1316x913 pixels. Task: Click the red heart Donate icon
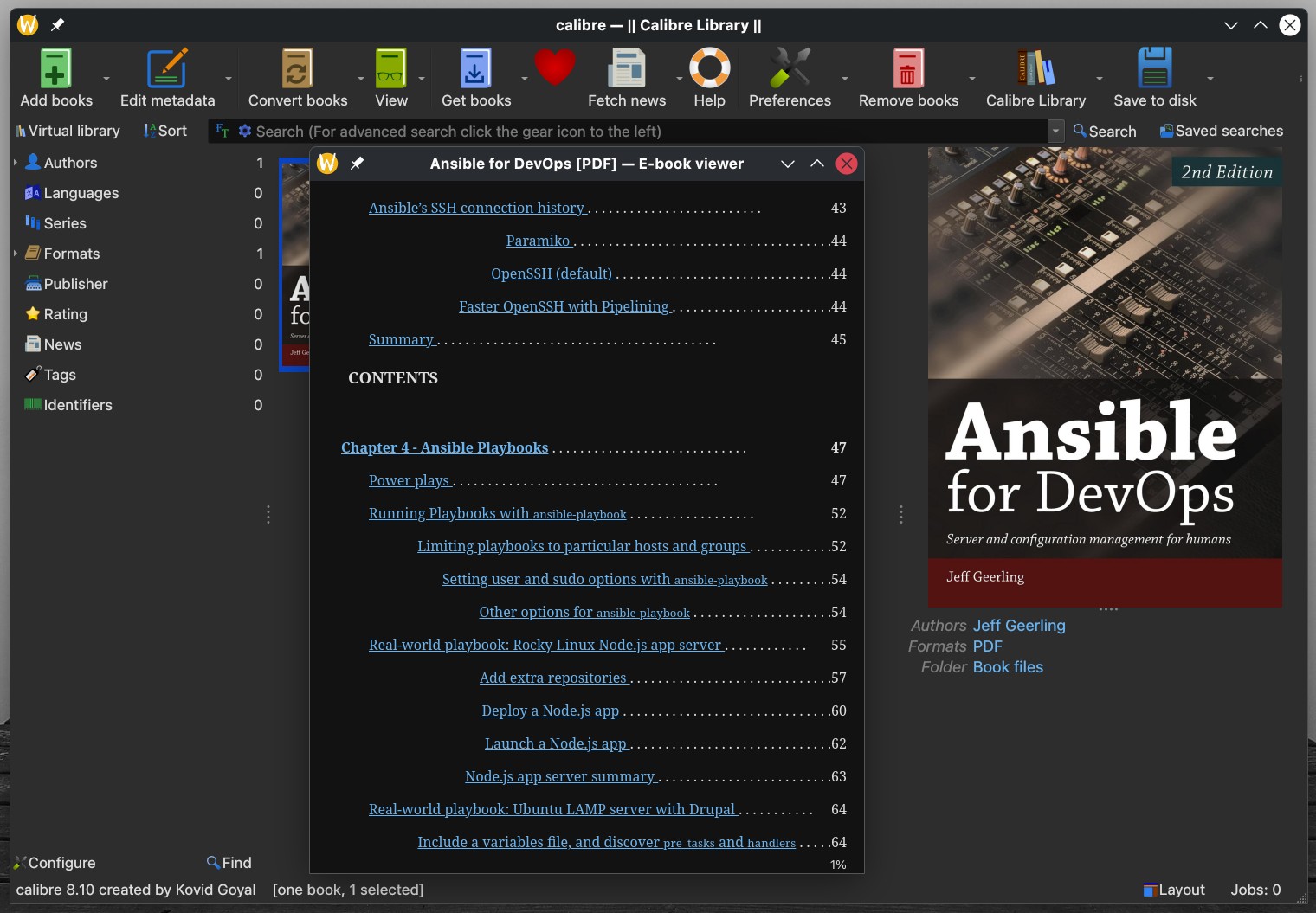coord(555,68)
